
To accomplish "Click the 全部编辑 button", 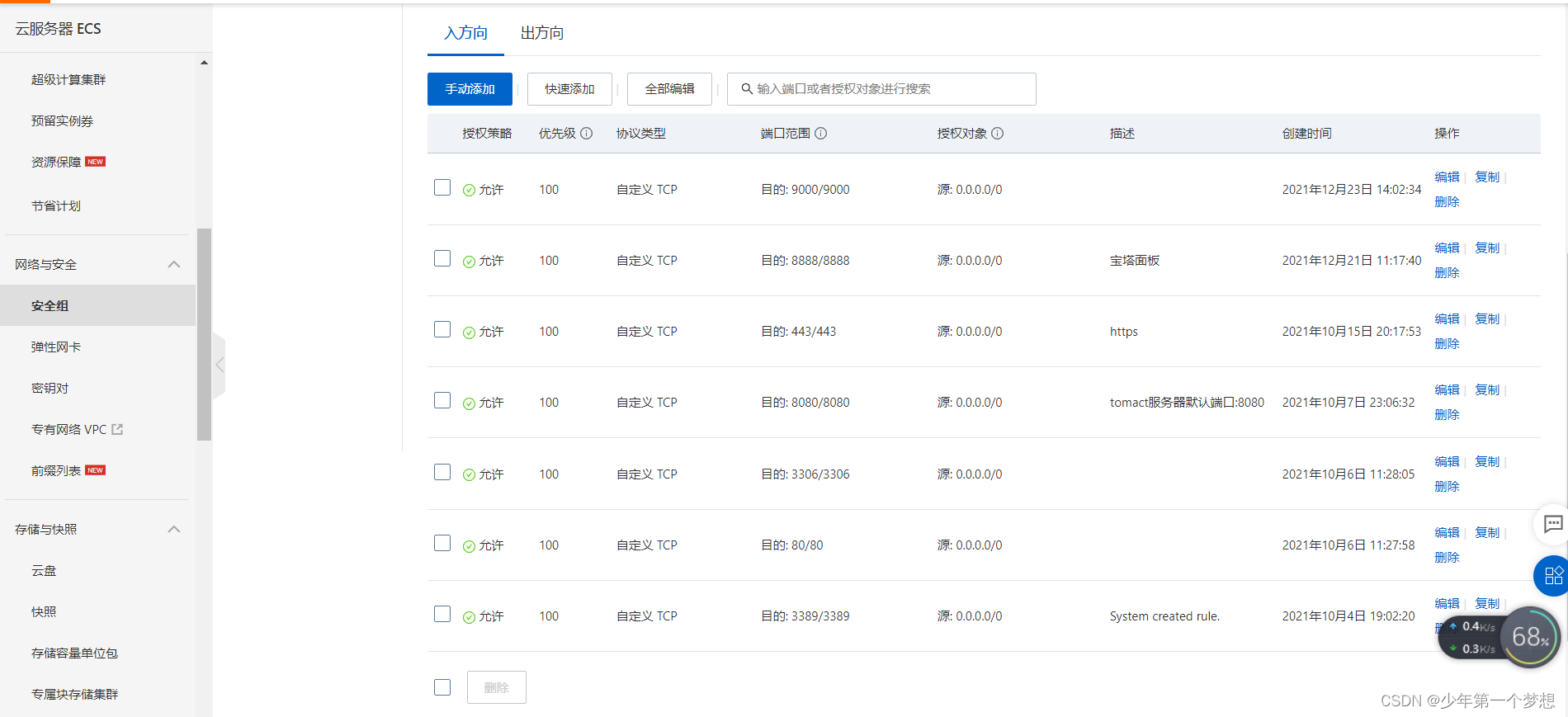I will click(x=669, y=89).
